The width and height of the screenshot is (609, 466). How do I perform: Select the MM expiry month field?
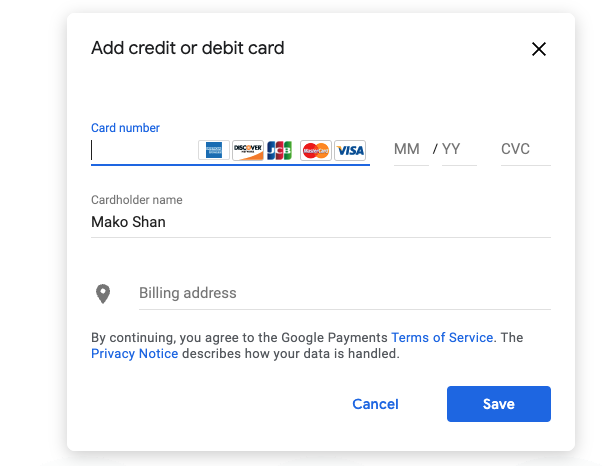click(x=407, y=149)
